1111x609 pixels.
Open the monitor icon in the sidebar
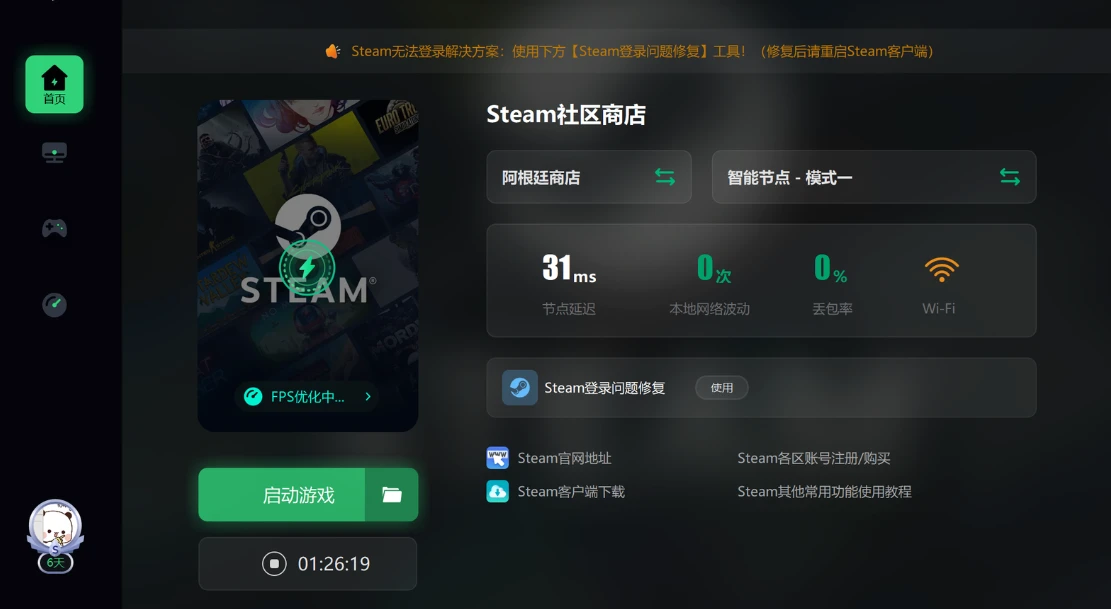click(54, 153)
